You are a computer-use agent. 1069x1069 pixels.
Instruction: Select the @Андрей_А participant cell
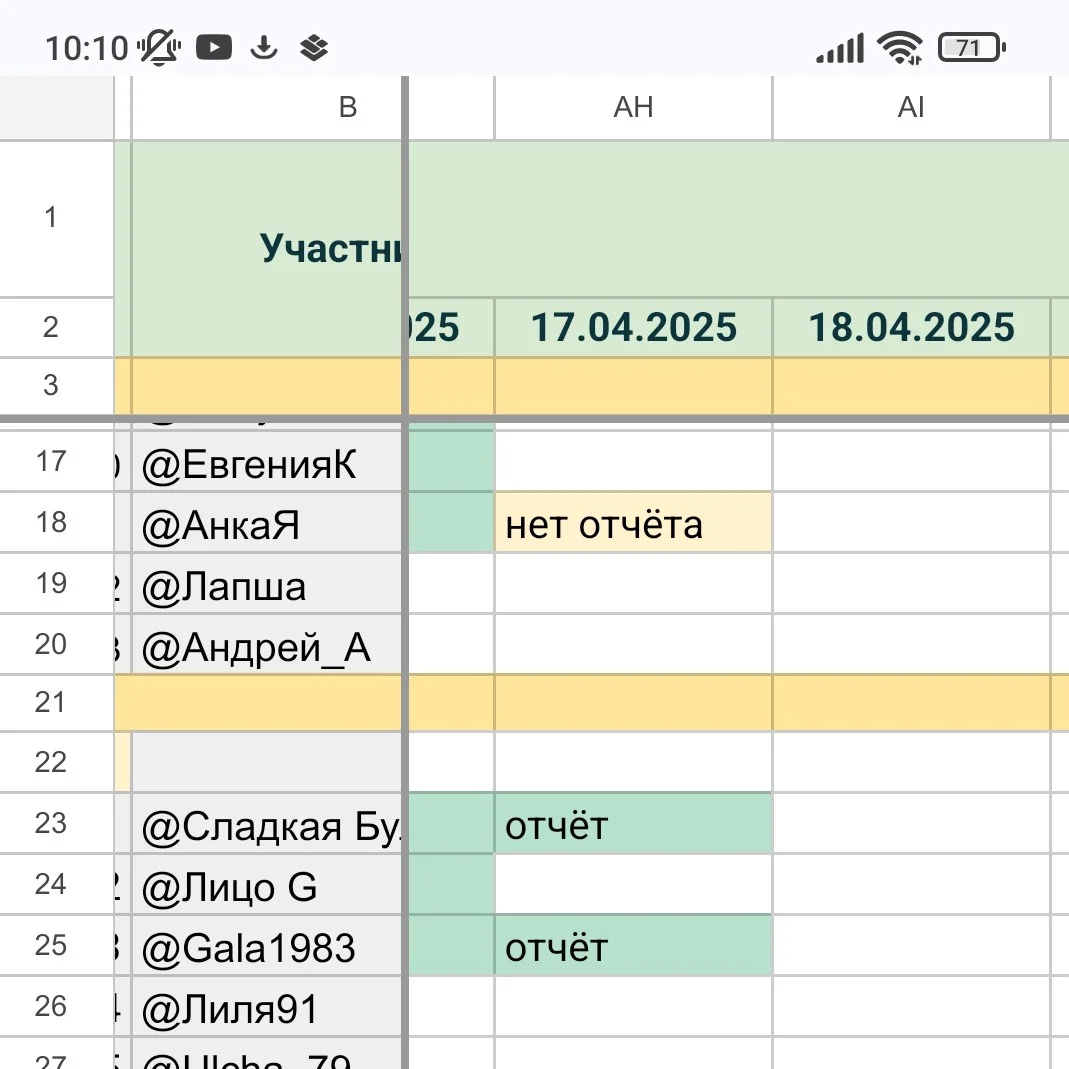point(266,648)
